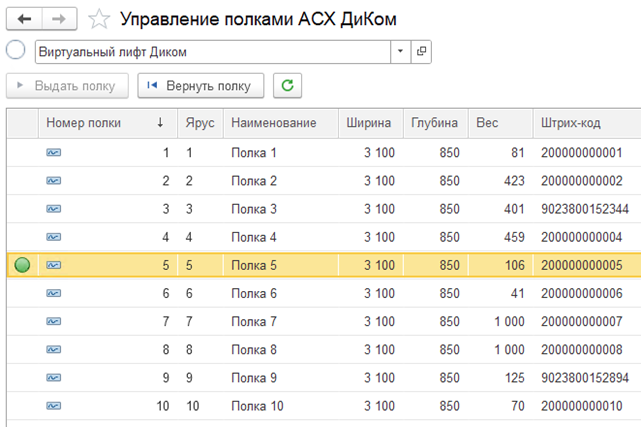
Task: Click the row icon for Полка 10
Action: pos(53,406)
